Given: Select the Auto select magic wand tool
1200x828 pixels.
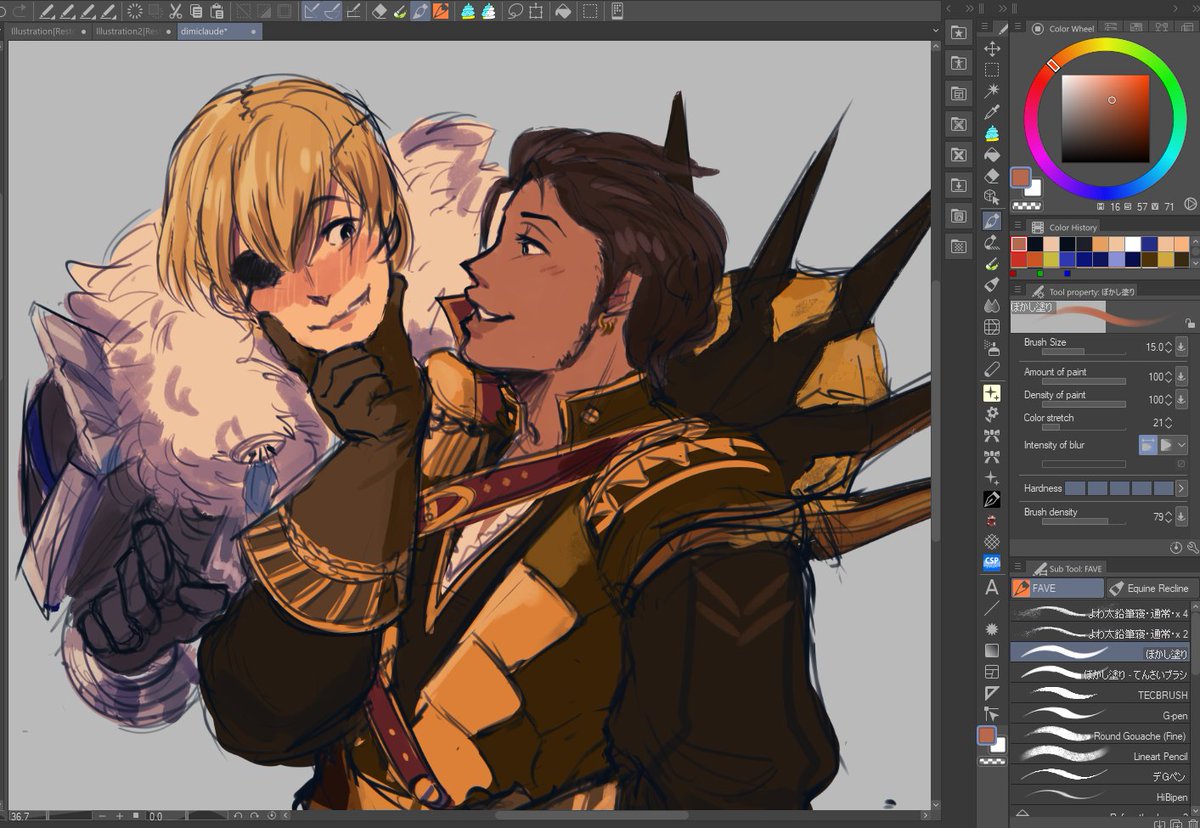Looking at the screenshot, I should coord(992,91).
